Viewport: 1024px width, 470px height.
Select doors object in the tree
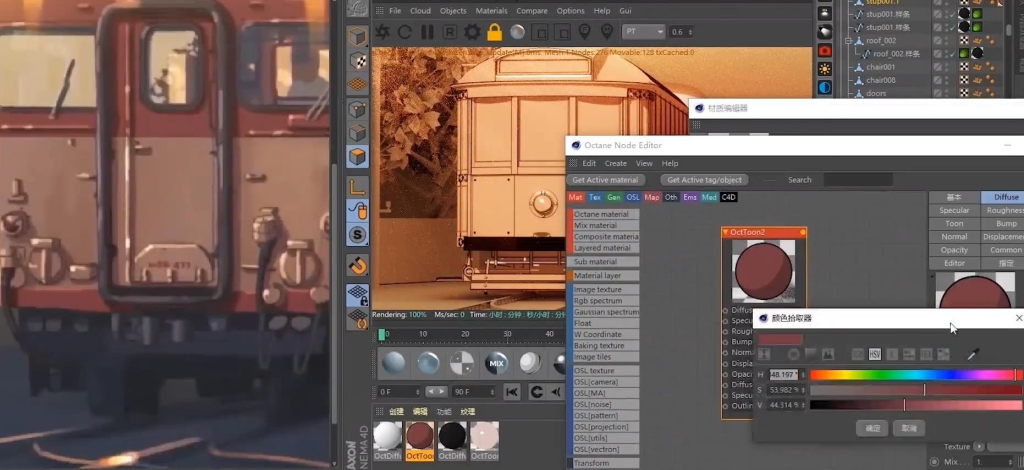click(876, 93)
